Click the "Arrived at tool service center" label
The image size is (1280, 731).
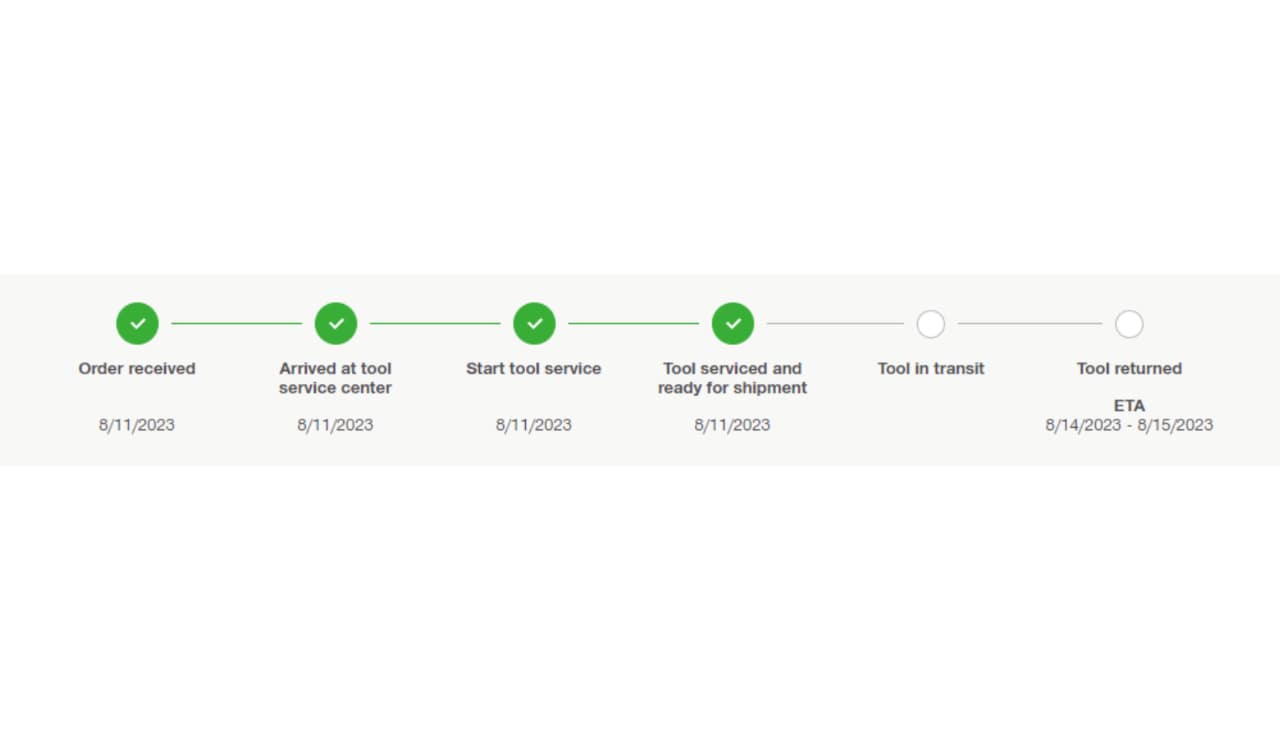pyautogui.click(x=336, y=378)
